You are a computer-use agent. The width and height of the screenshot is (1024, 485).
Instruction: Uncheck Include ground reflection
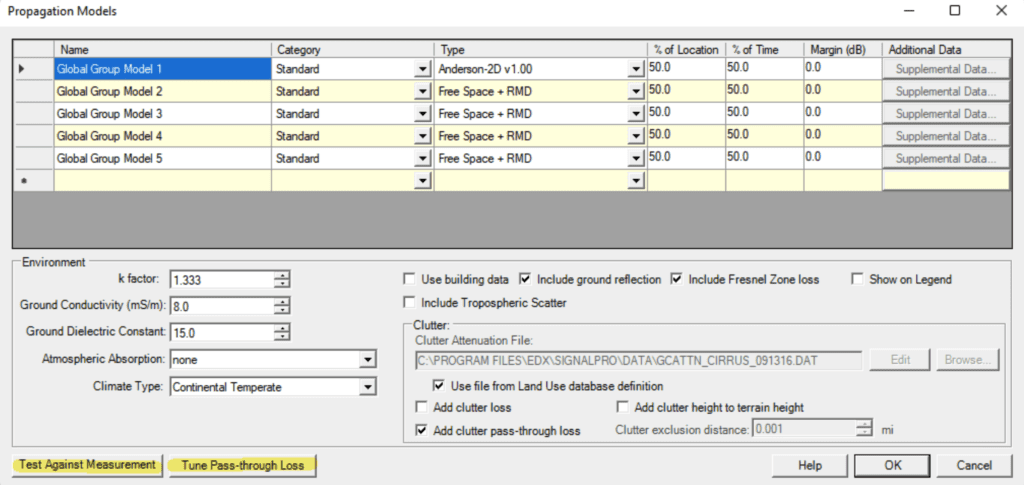526,279
